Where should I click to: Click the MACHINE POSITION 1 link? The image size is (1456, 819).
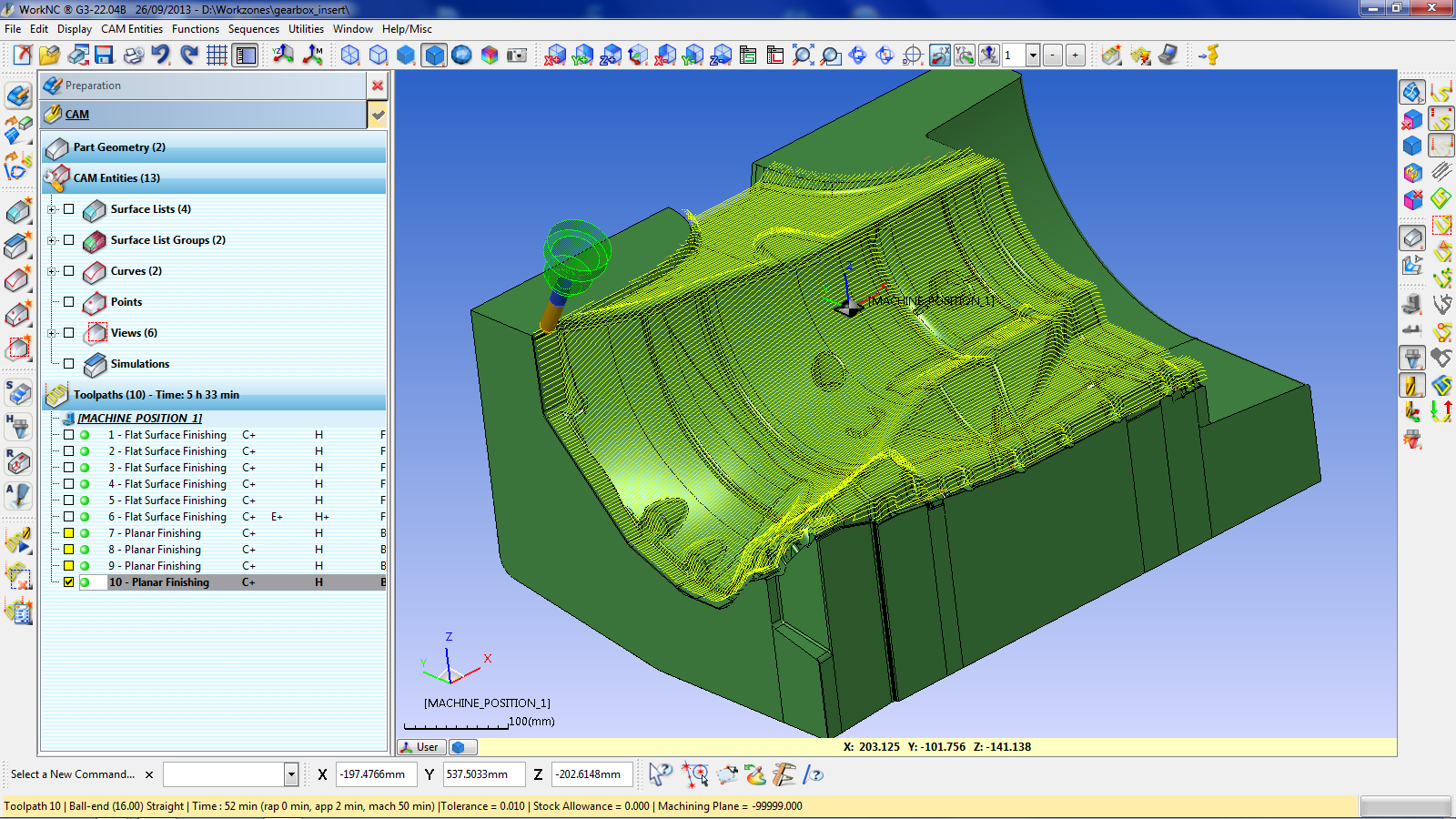pos(139,419)
